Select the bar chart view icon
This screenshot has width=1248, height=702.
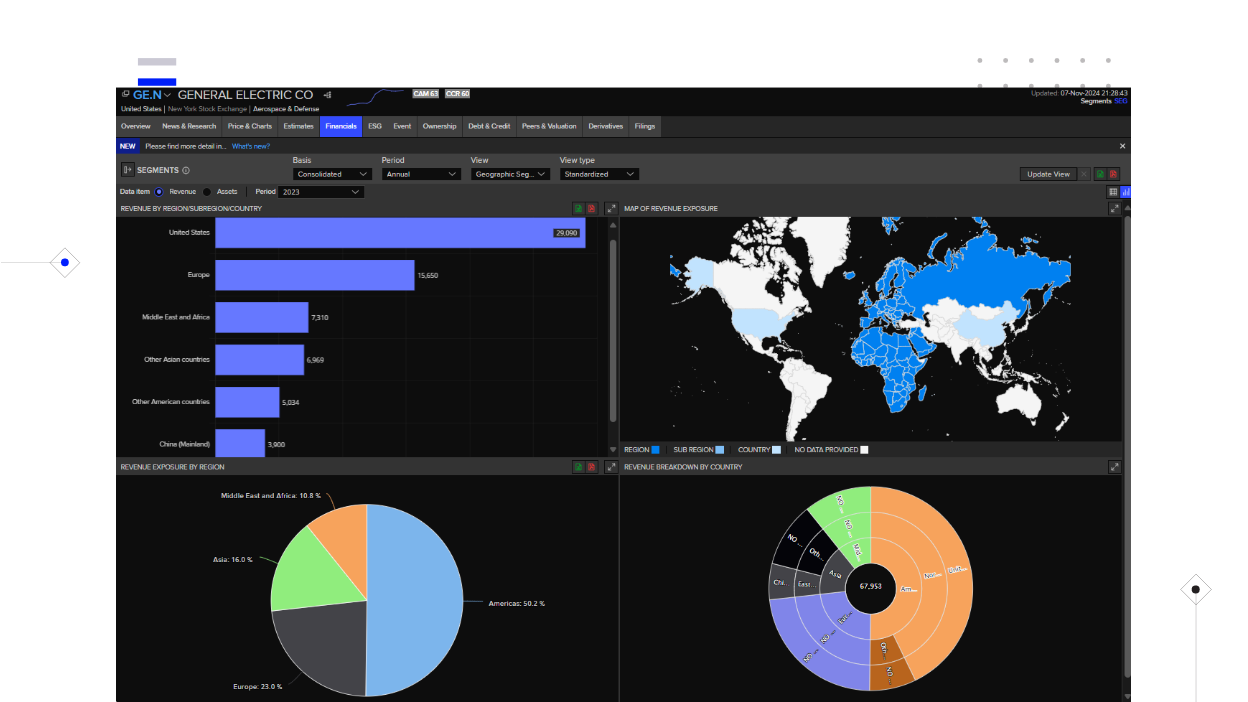click(1127, 192)
